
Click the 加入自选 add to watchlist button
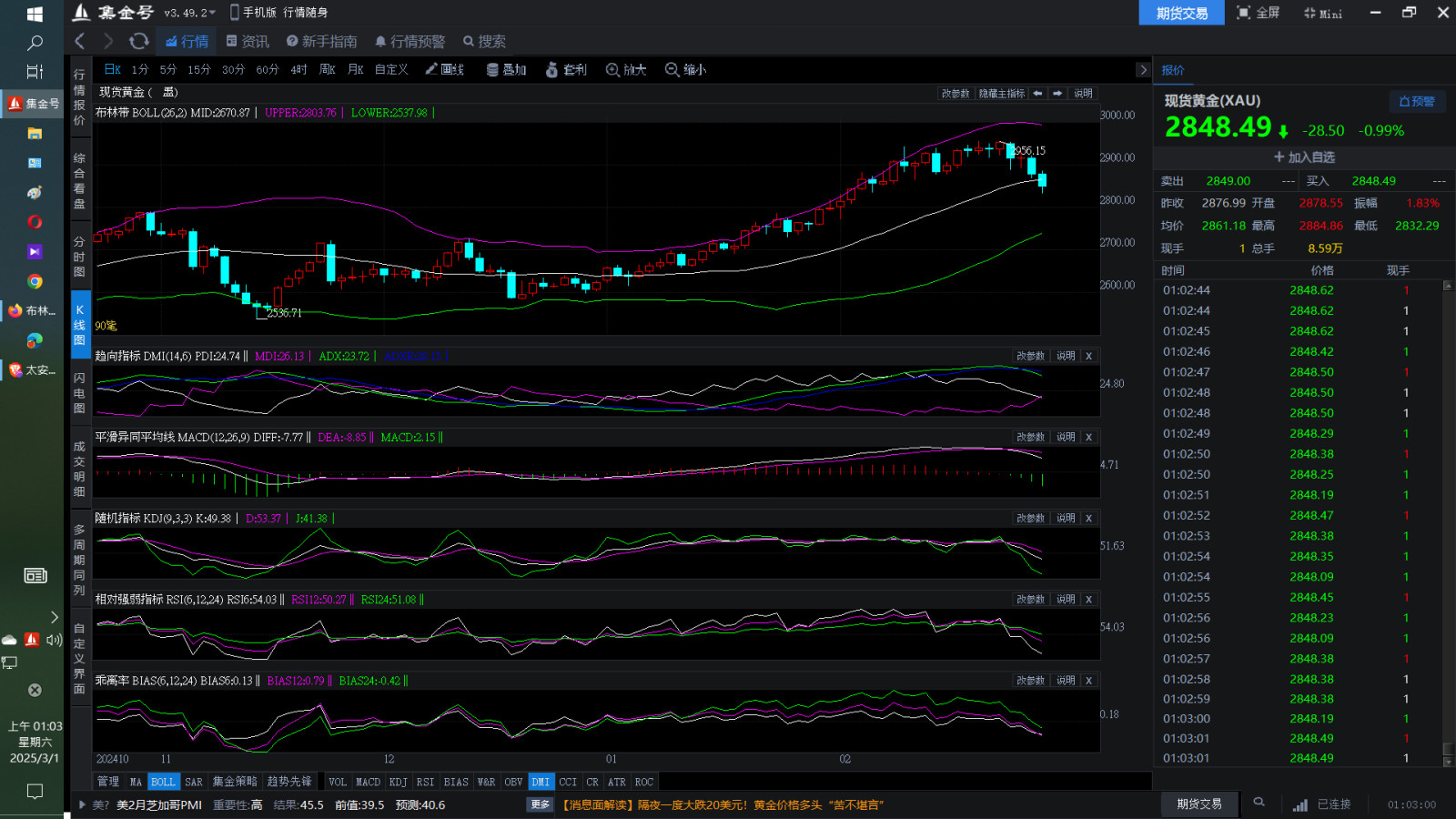tap(1303, 157)
